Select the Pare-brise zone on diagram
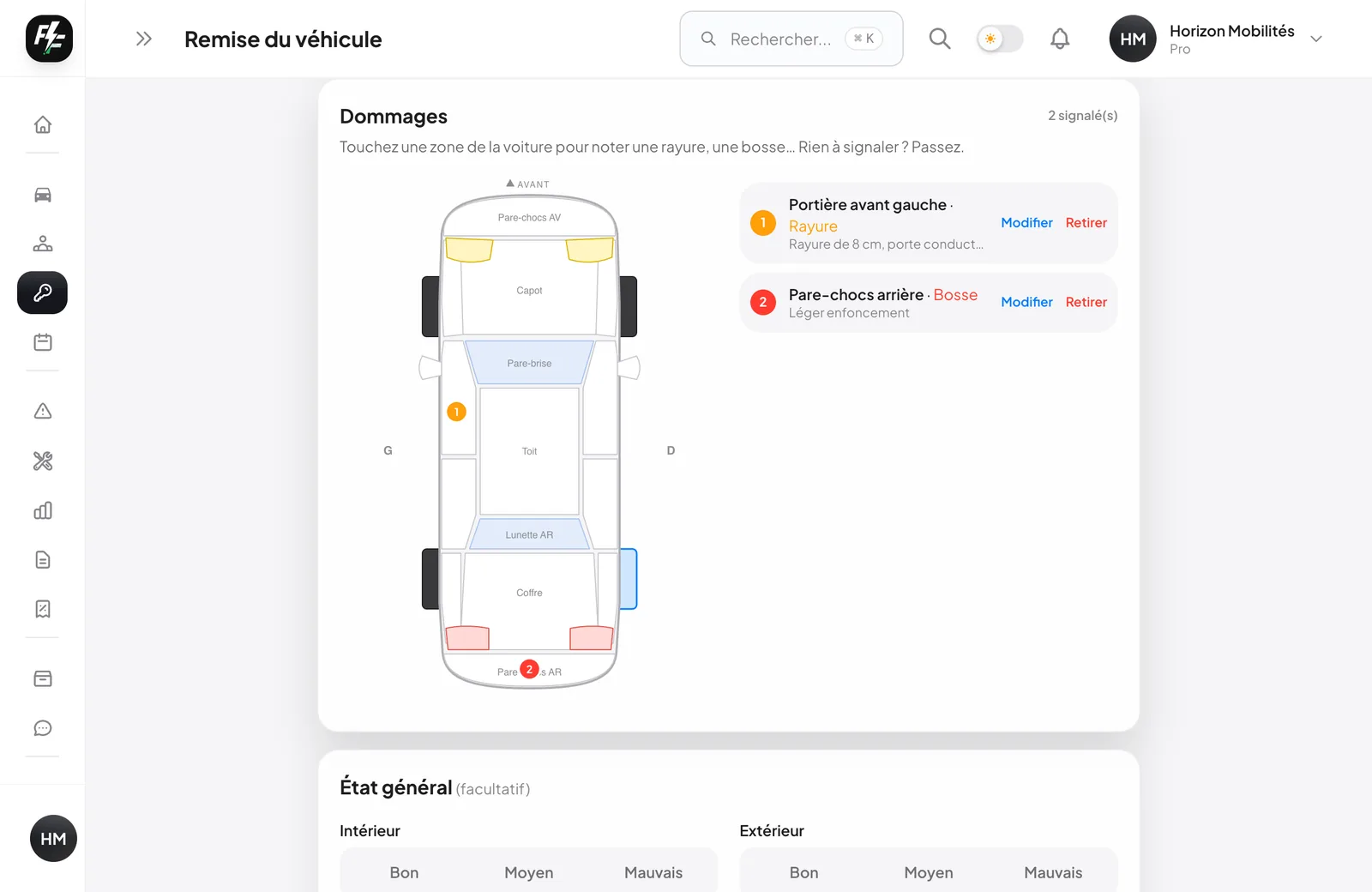 (x=529, y=363)
